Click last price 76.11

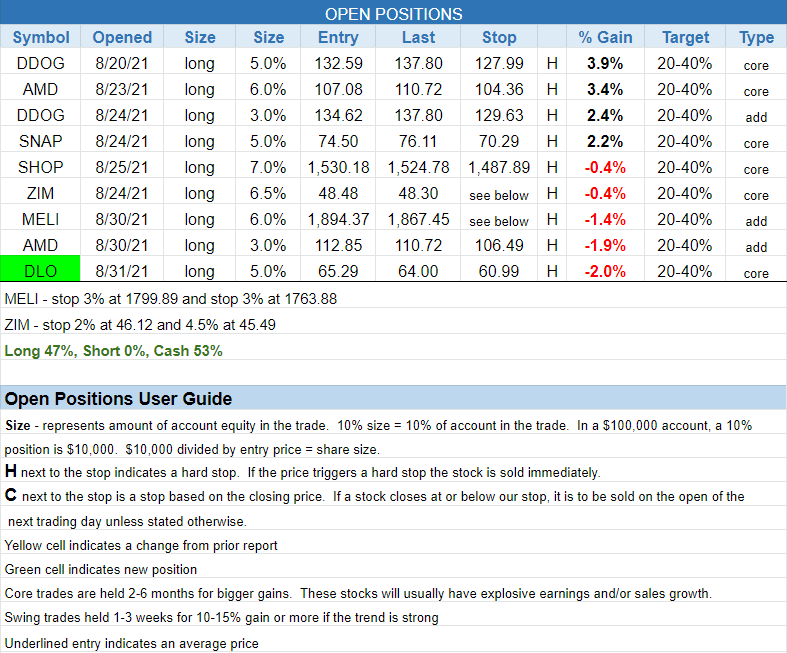(x=418, y=141)
